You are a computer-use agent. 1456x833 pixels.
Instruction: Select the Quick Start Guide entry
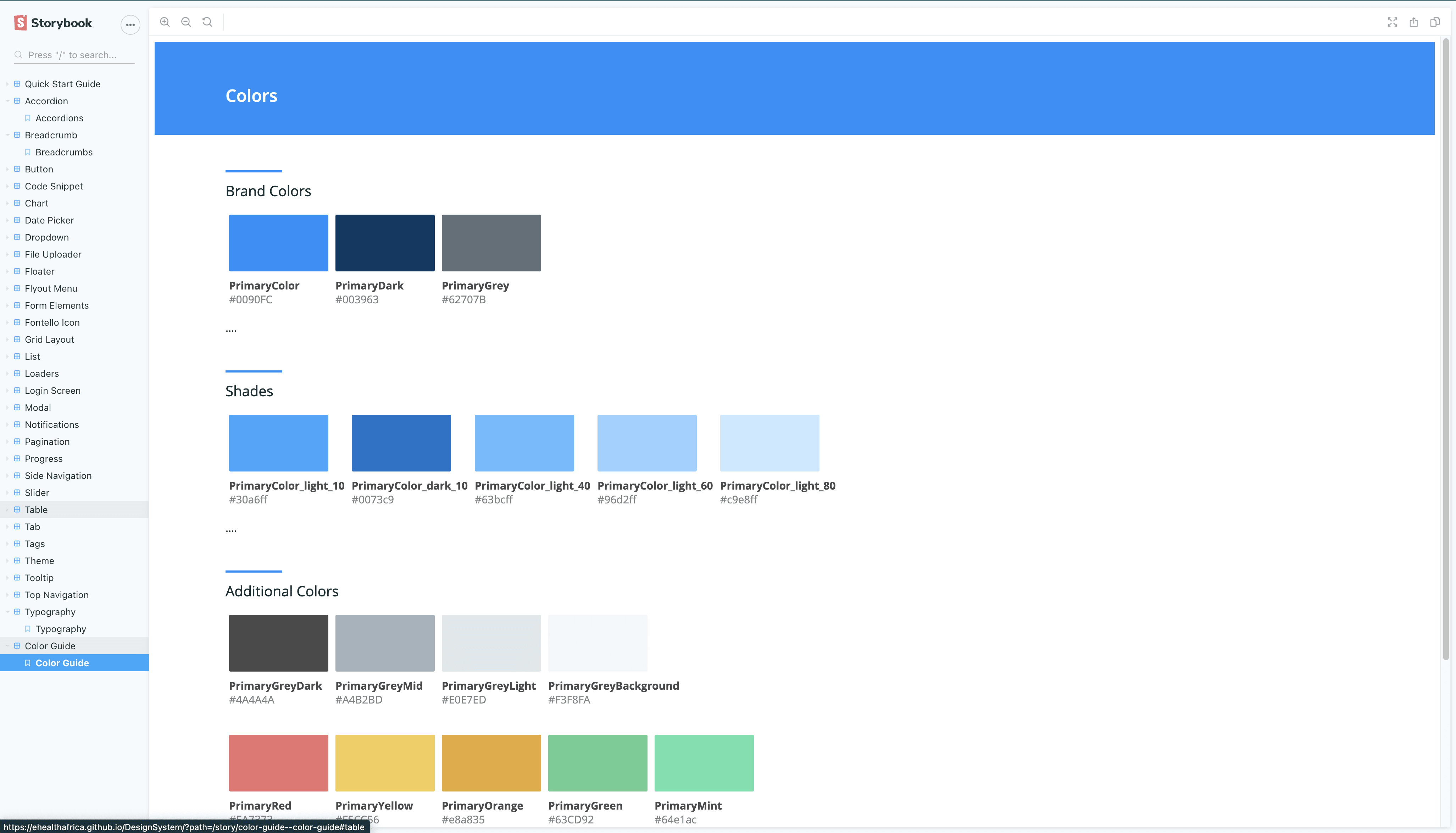[x=62, y=84]
